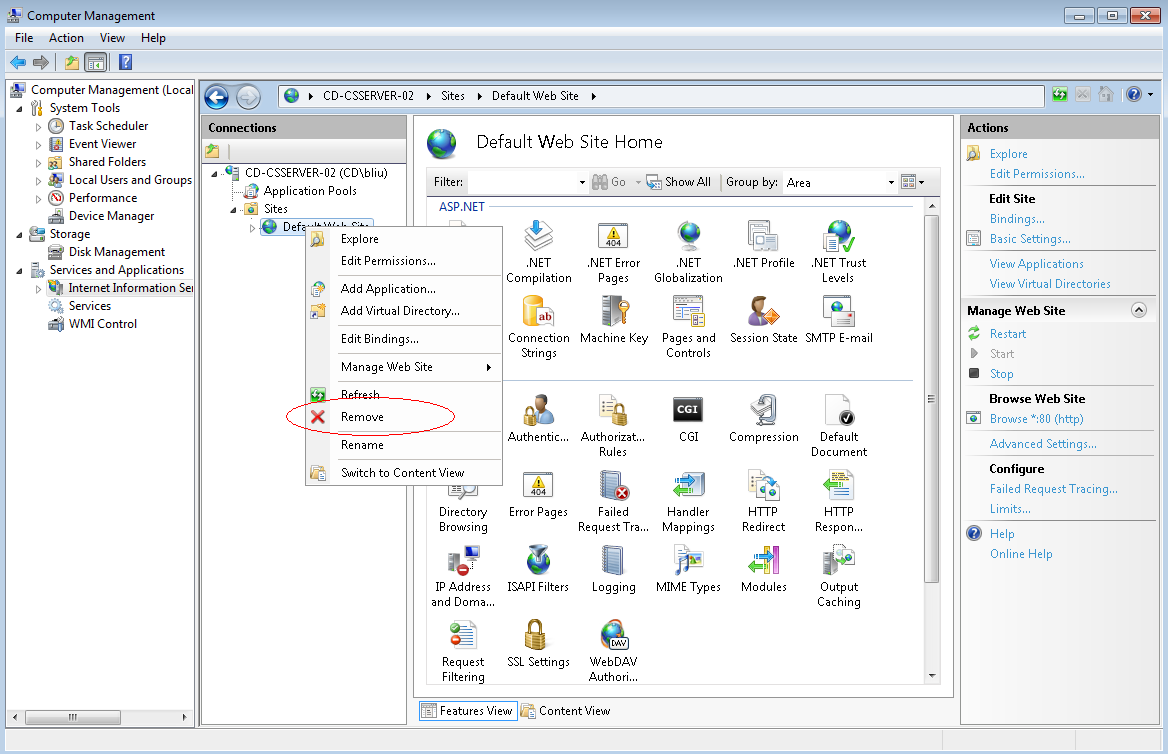
Task: Switch to the Content View tab
Action: click(566, 712)
